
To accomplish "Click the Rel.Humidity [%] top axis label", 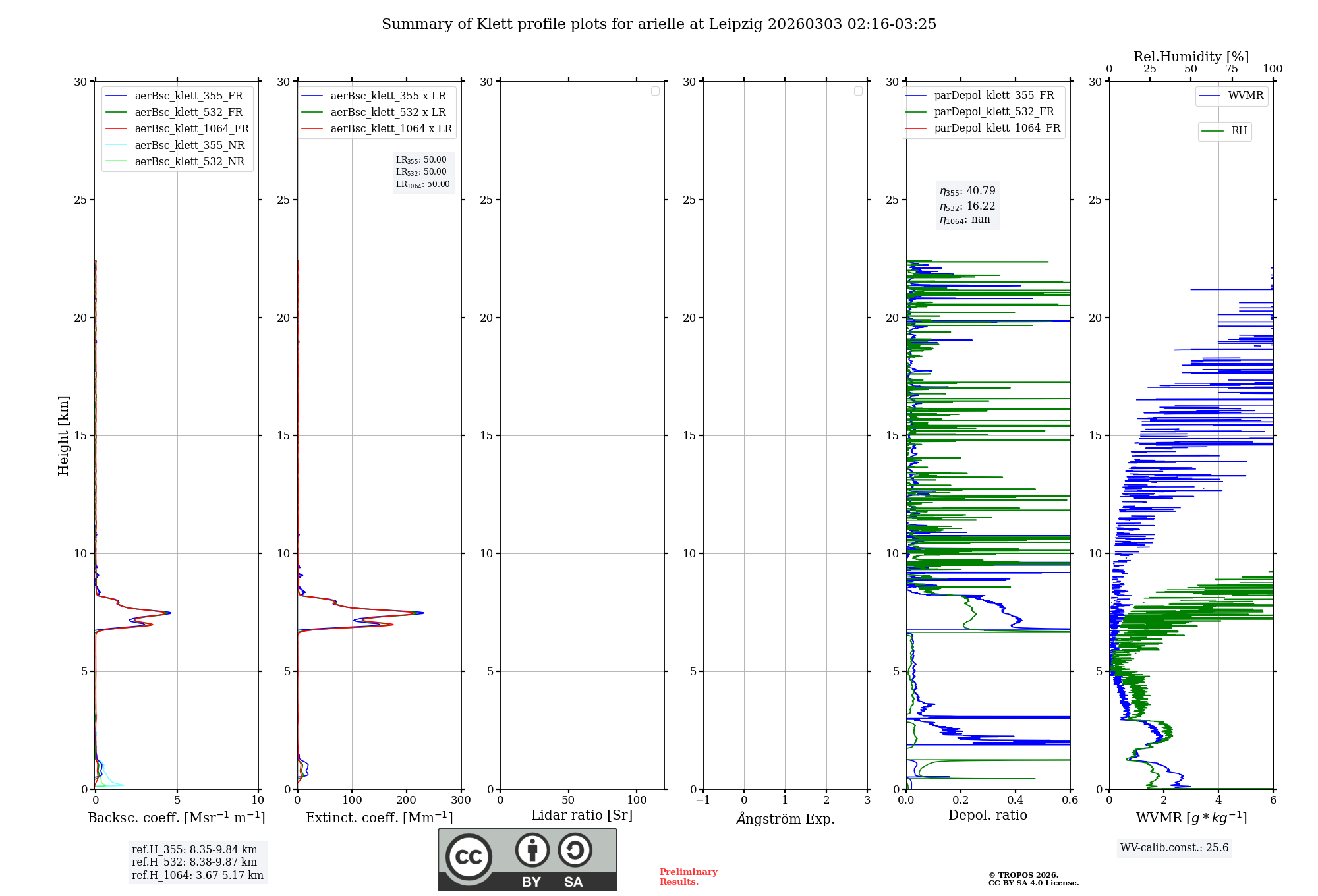I will (x=1190, y=57).
